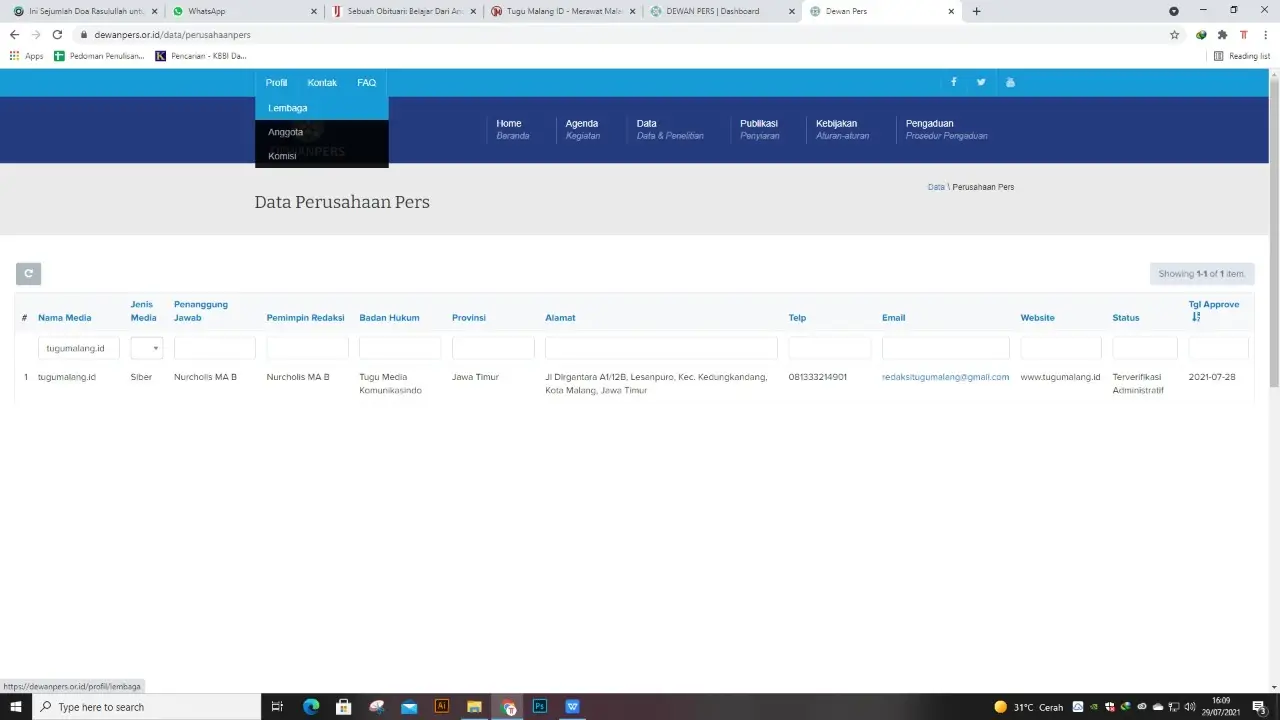1280x720 pixels.
Task: Open the FAQ menu item
Action: pos(366,82)
